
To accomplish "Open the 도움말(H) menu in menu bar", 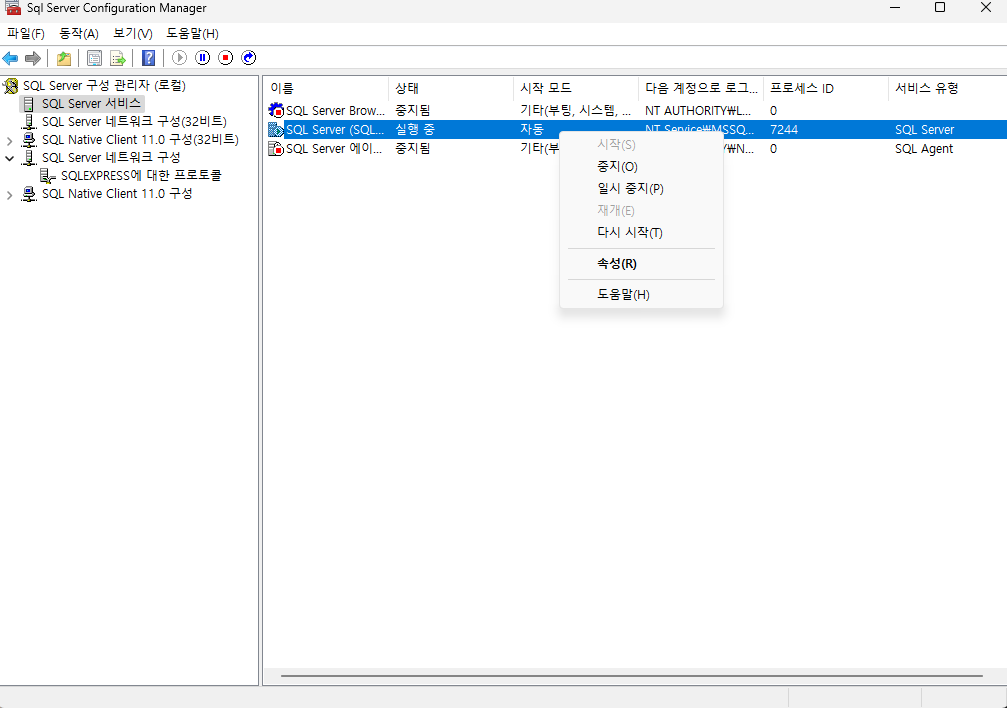I will pyautogui.click(x=192, y=33).
